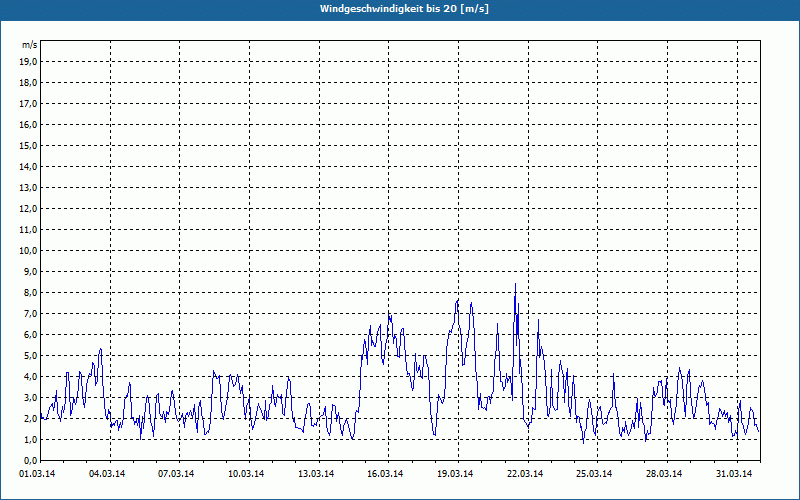Select the 31.03.14 date label
The width and height of the screenshot is (800, 500).
734,474
